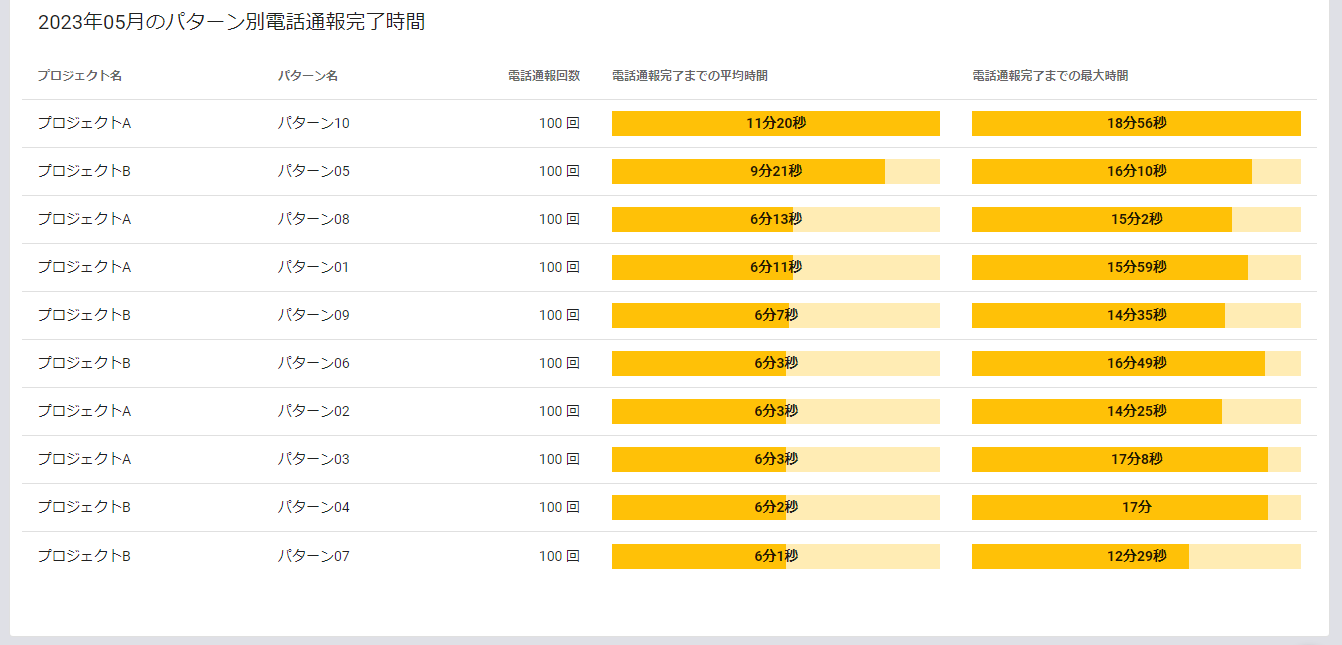Click the 16分49秒 maximum time bar
The image size is (1342, 645).
point(1136,364)
